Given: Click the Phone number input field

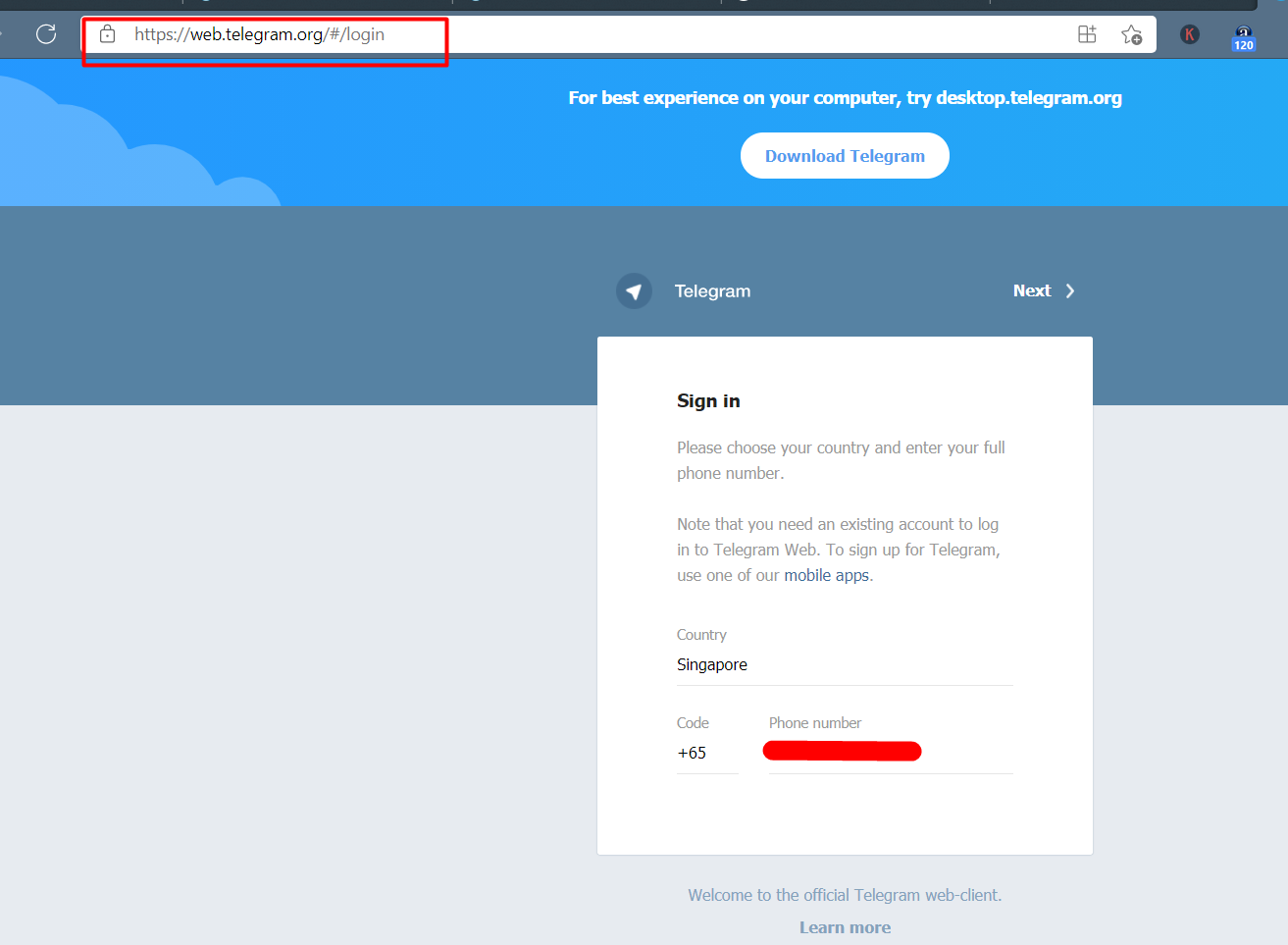Looking at the screenshot, I should point(891,754).
